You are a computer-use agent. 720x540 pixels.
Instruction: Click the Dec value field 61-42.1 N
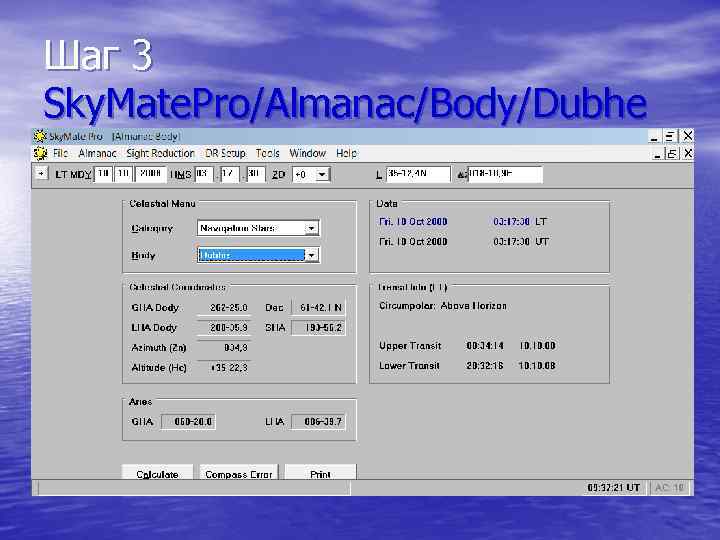tap(318, 308)
